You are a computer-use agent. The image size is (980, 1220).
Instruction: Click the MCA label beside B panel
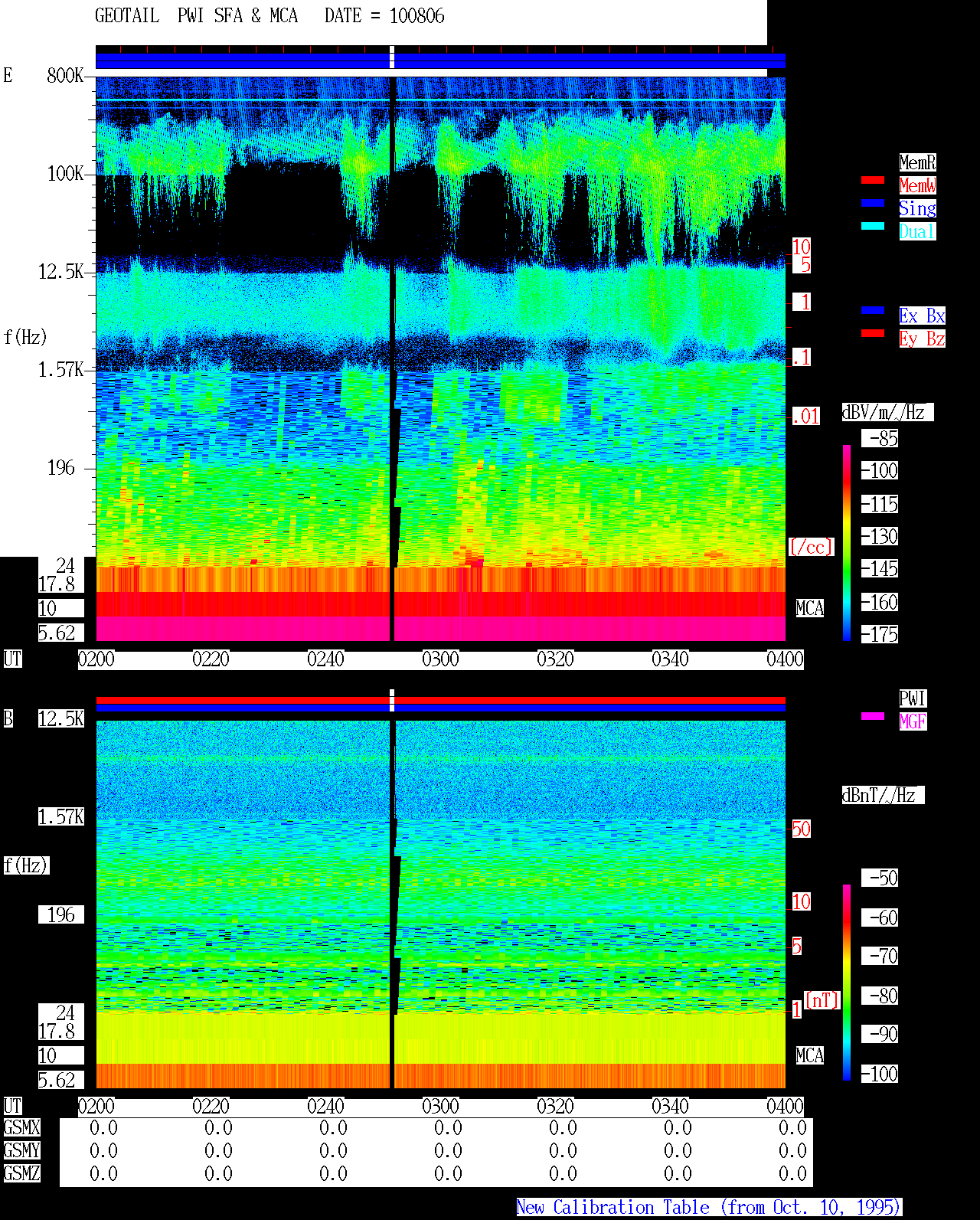(810, 1055)
